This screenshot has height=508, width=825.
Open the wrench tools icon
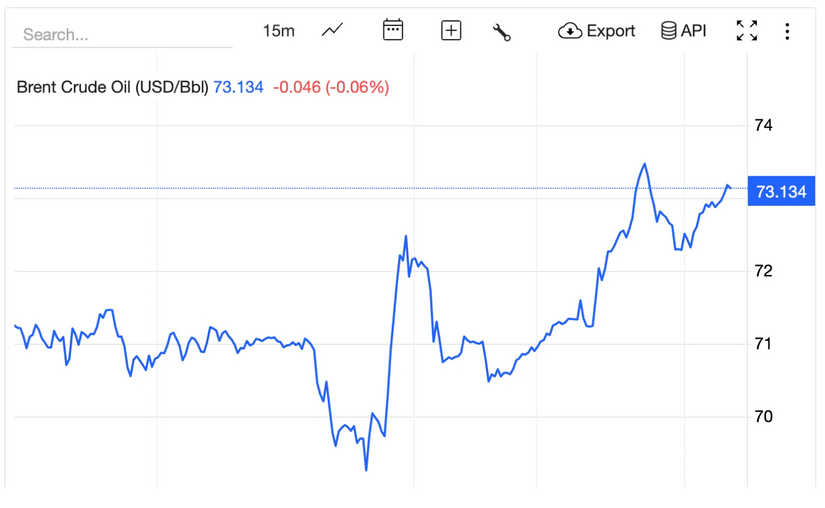(x=502, y=32)
